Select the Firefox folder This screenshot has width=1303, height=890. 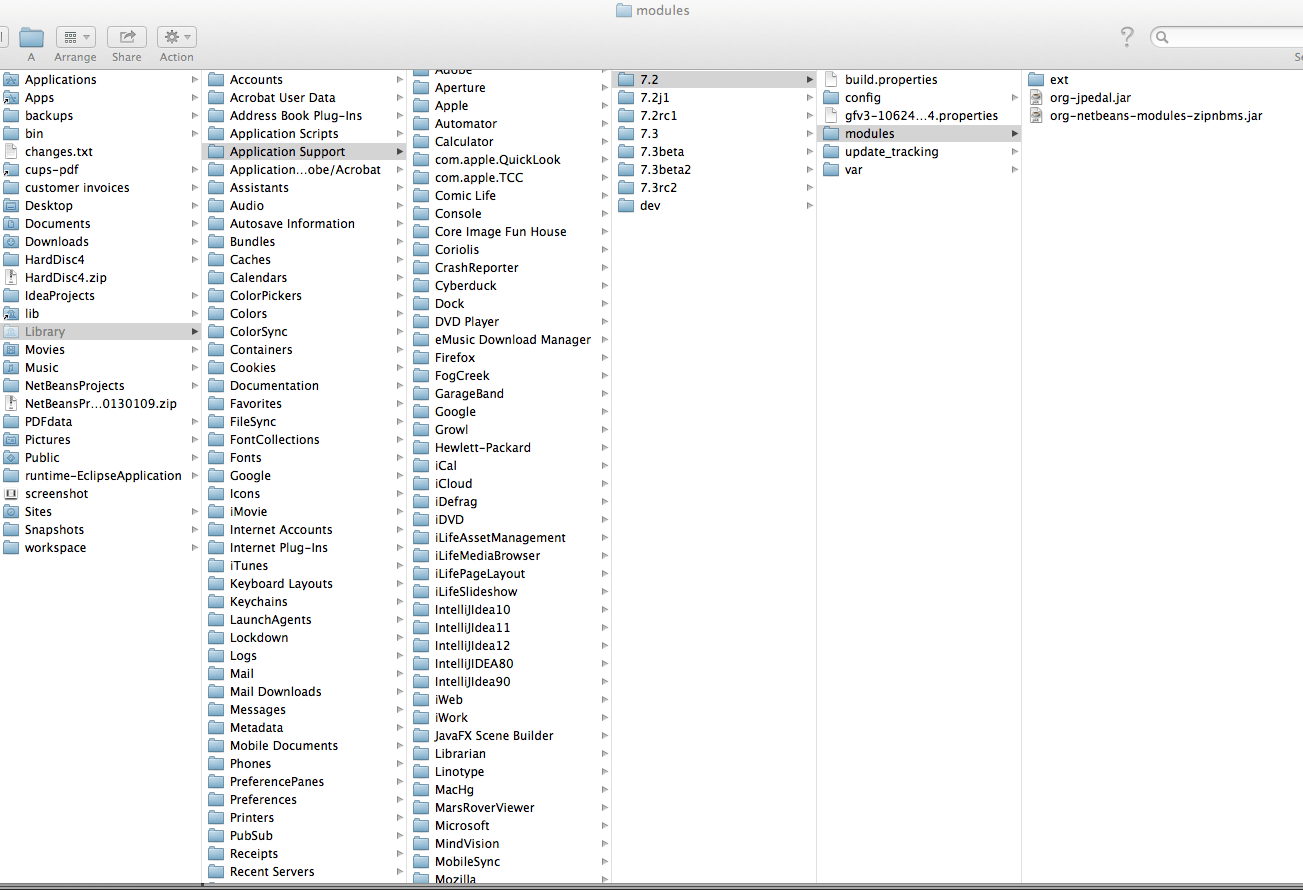pyautogui.click(x=455, y=358)
